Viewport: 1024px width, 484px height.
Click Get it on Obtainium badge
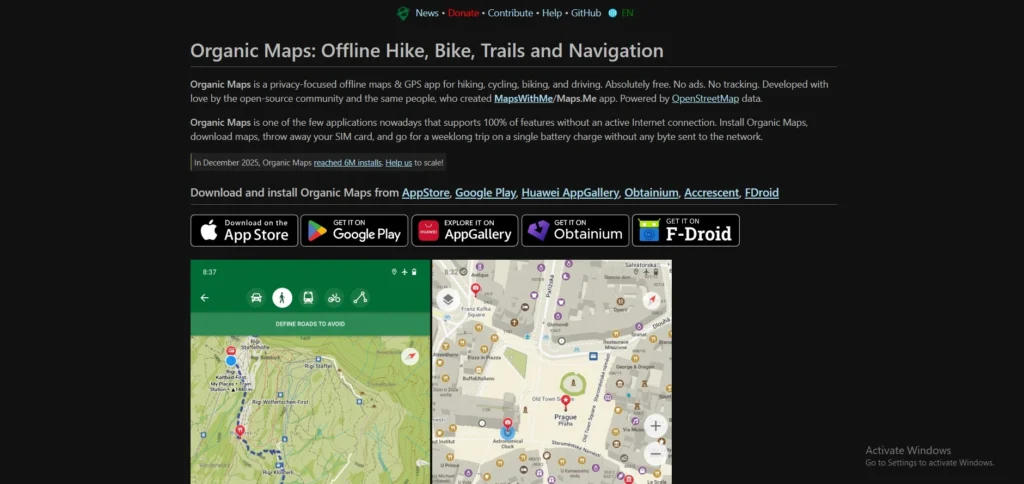coord(575,231)
